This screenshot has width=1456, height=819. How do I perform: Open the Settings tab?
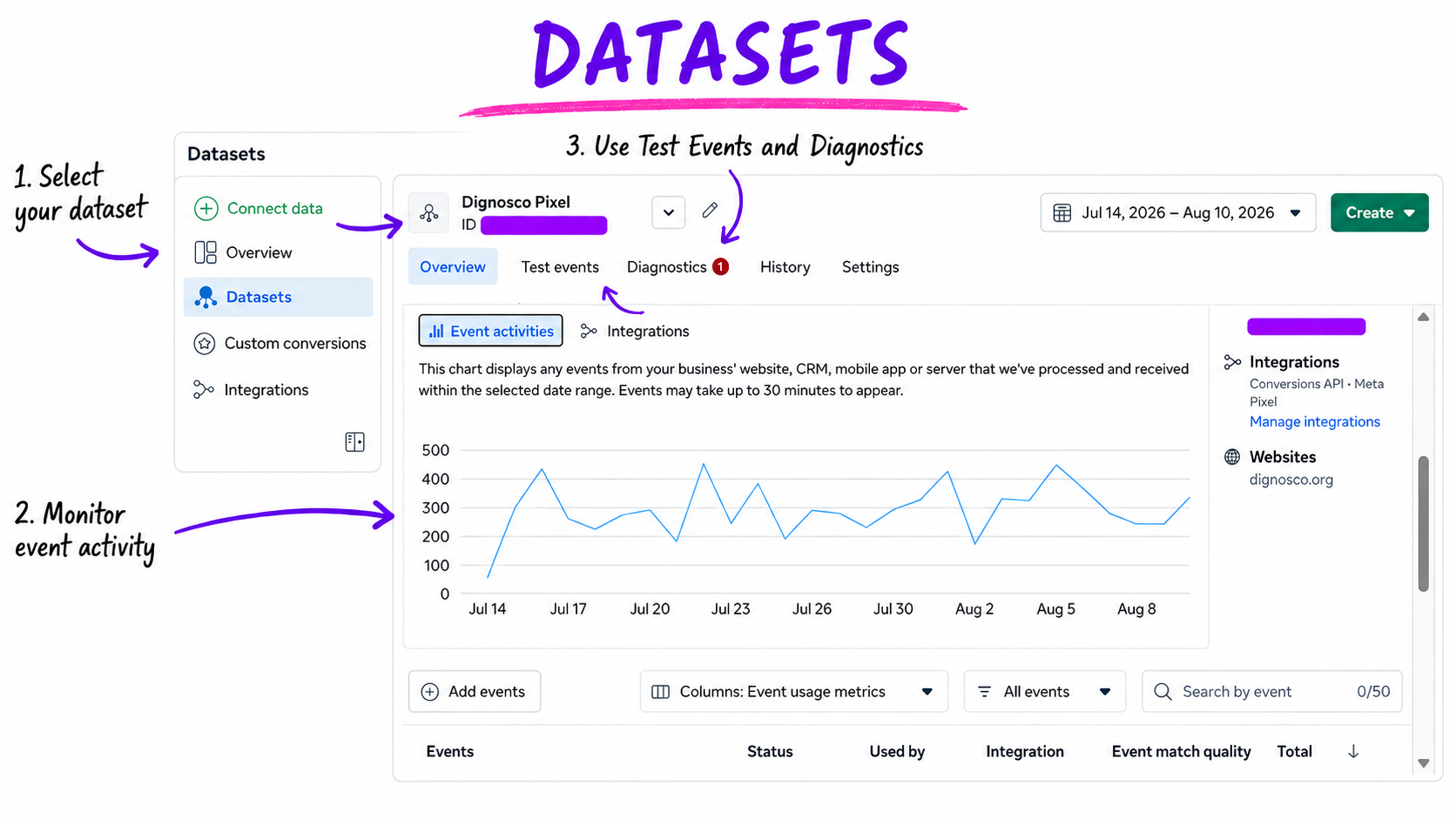pyautogui.click(x=871, y=267)
